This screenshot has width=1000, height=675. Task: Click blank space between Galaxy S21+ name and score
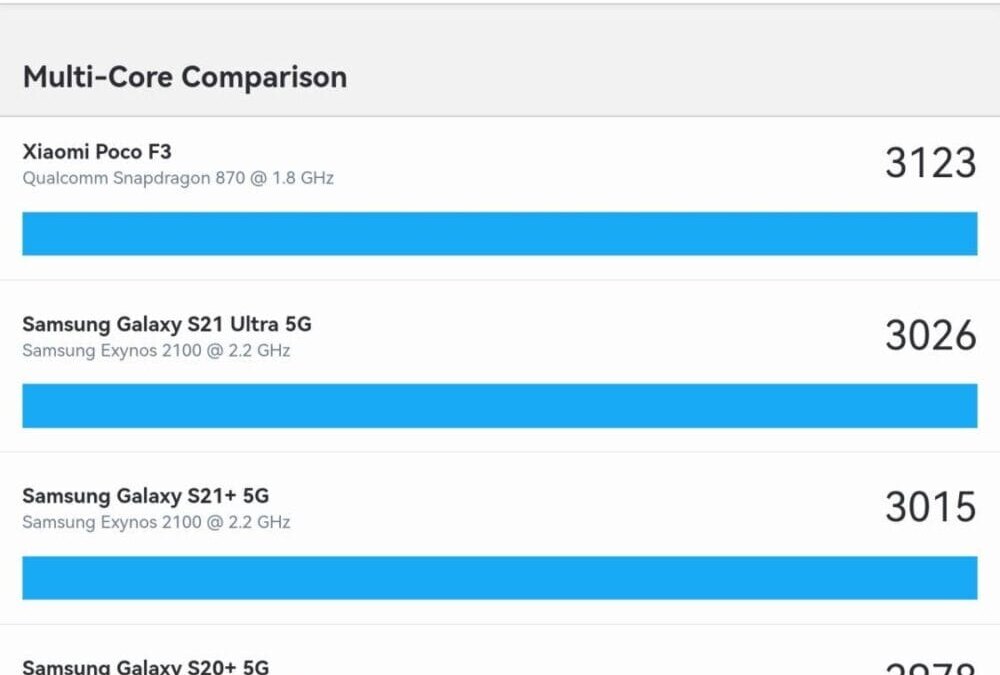(600, 507)
